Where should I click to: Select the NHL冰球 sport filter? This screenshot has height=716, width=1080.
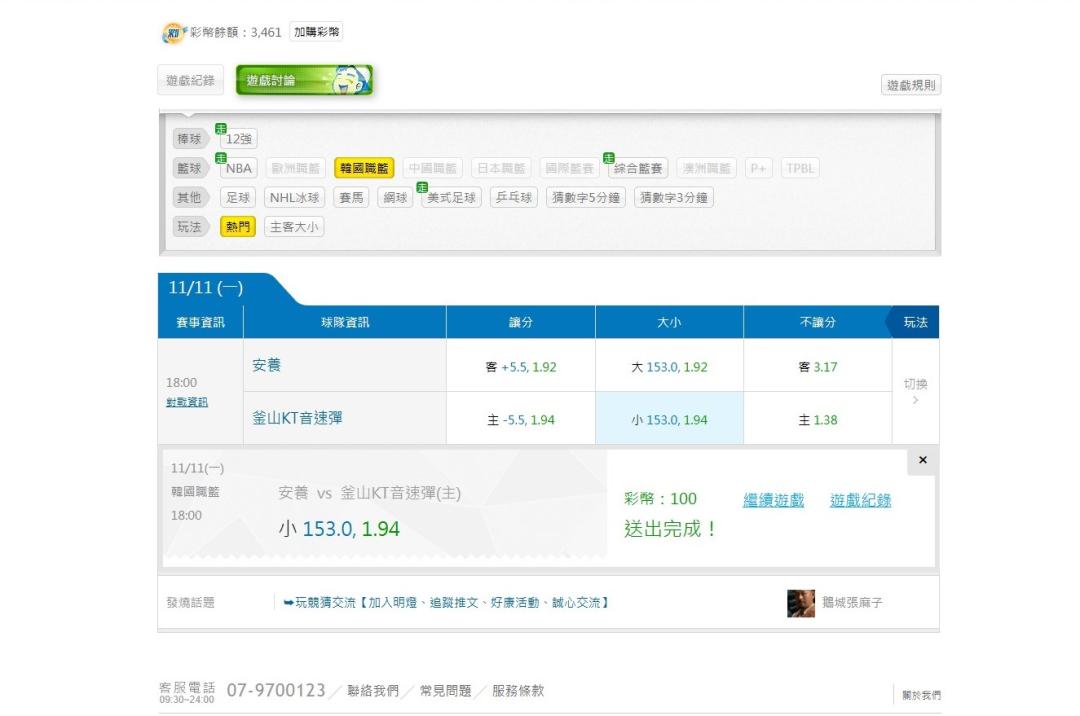point(294,198)
